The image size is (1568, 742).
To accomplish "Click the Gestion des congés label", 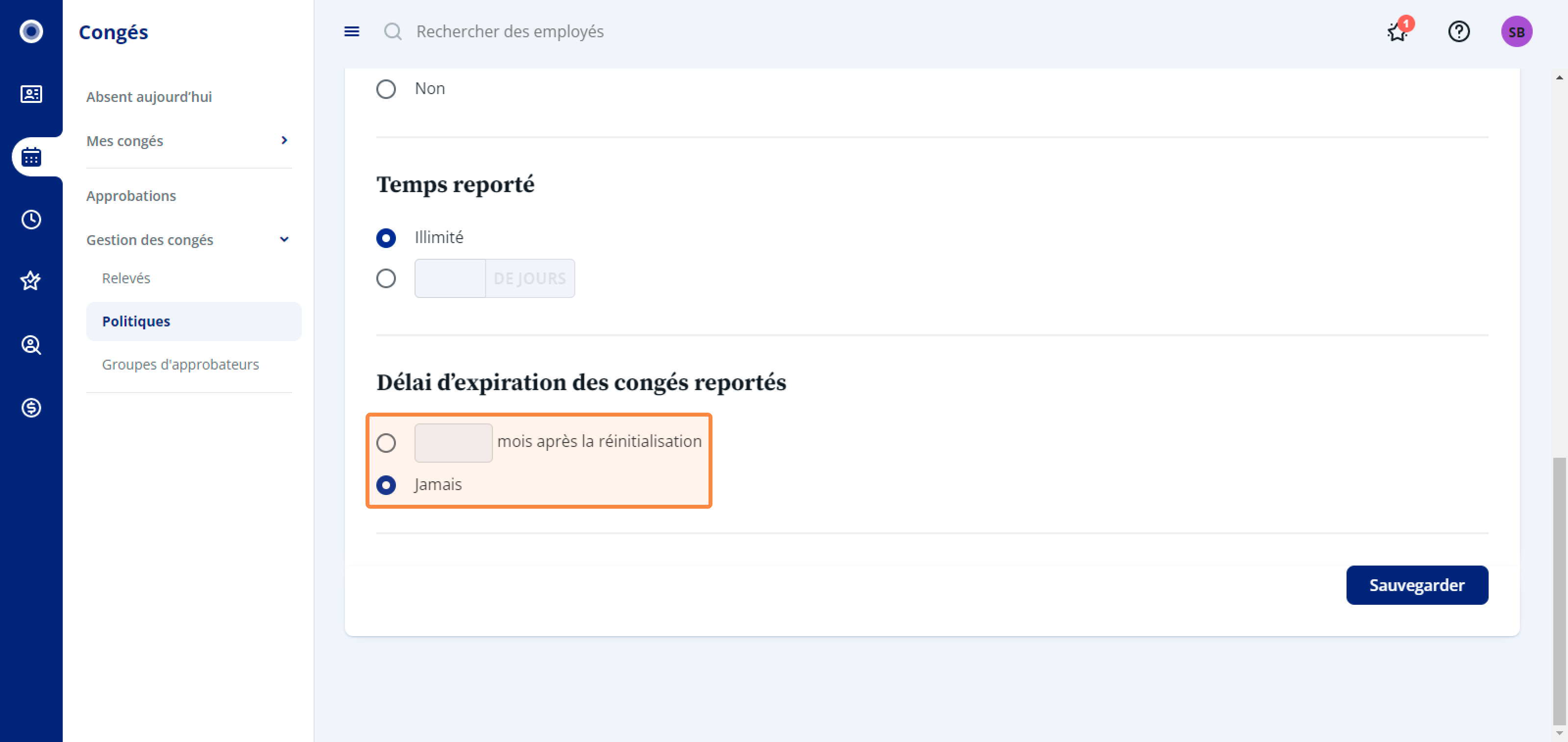I will (150, 240).
